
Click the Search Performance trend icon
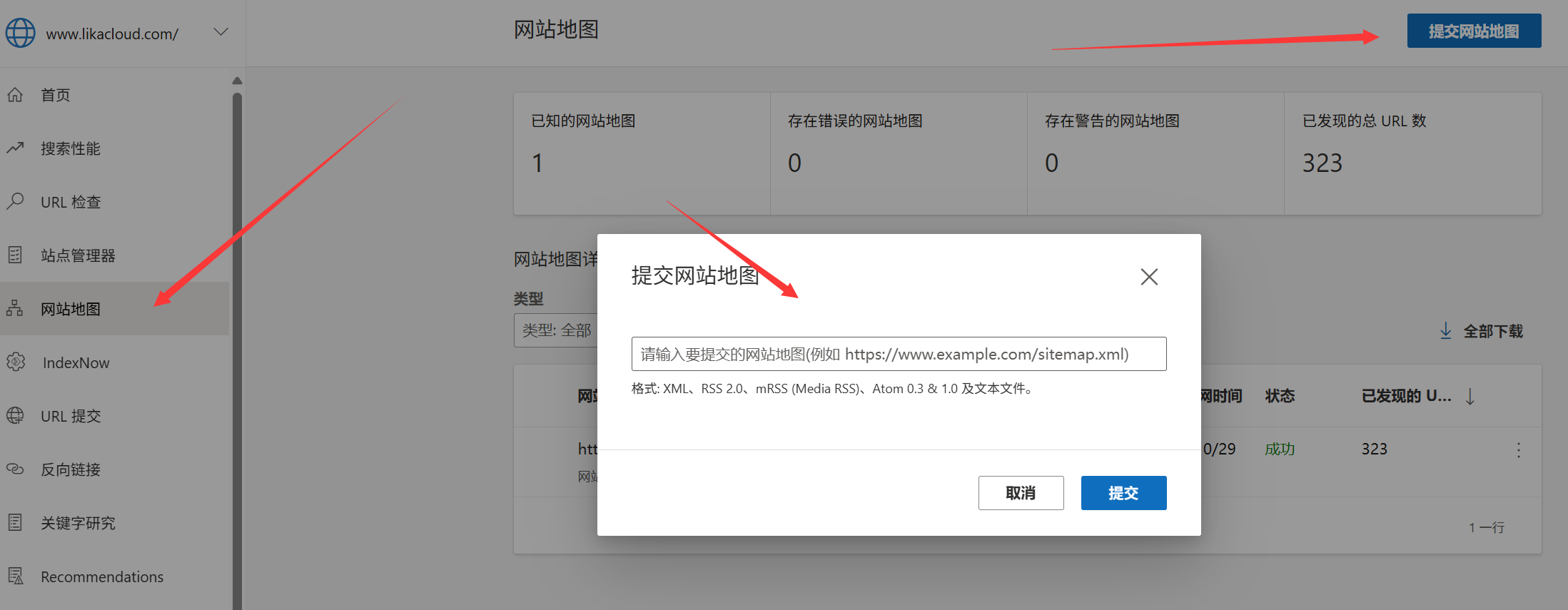click(15, 148)
